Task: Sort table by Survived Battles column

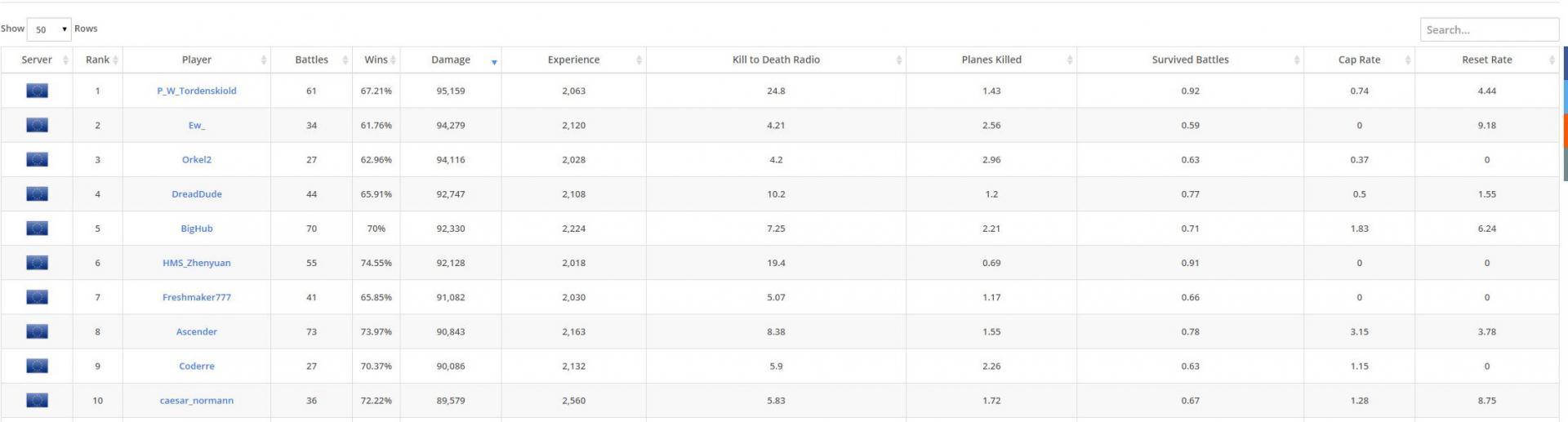Action: coord(1190,60)
